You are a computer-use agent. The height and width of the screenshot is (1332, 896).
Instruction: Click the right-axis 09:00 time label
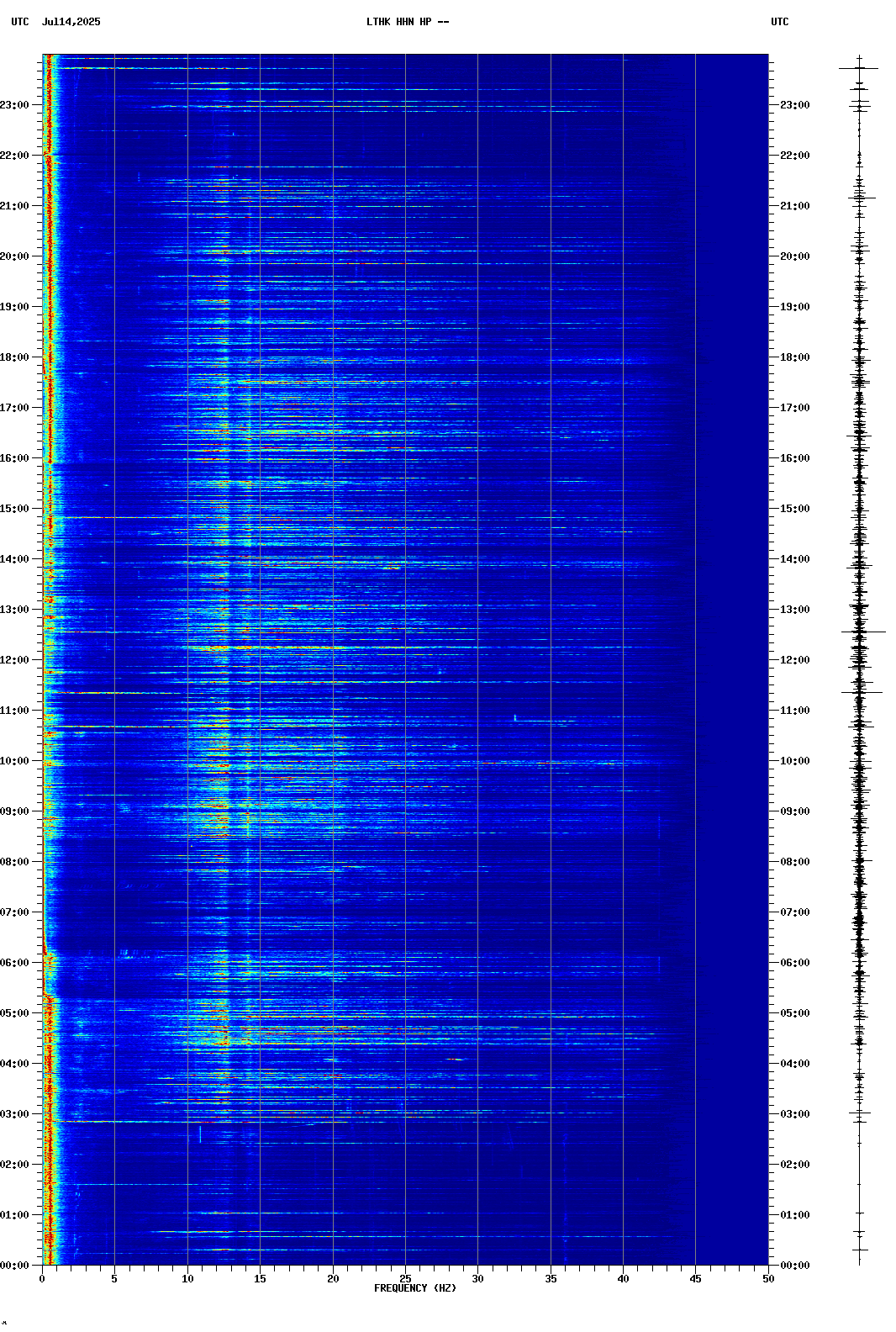tap(795, 811)
